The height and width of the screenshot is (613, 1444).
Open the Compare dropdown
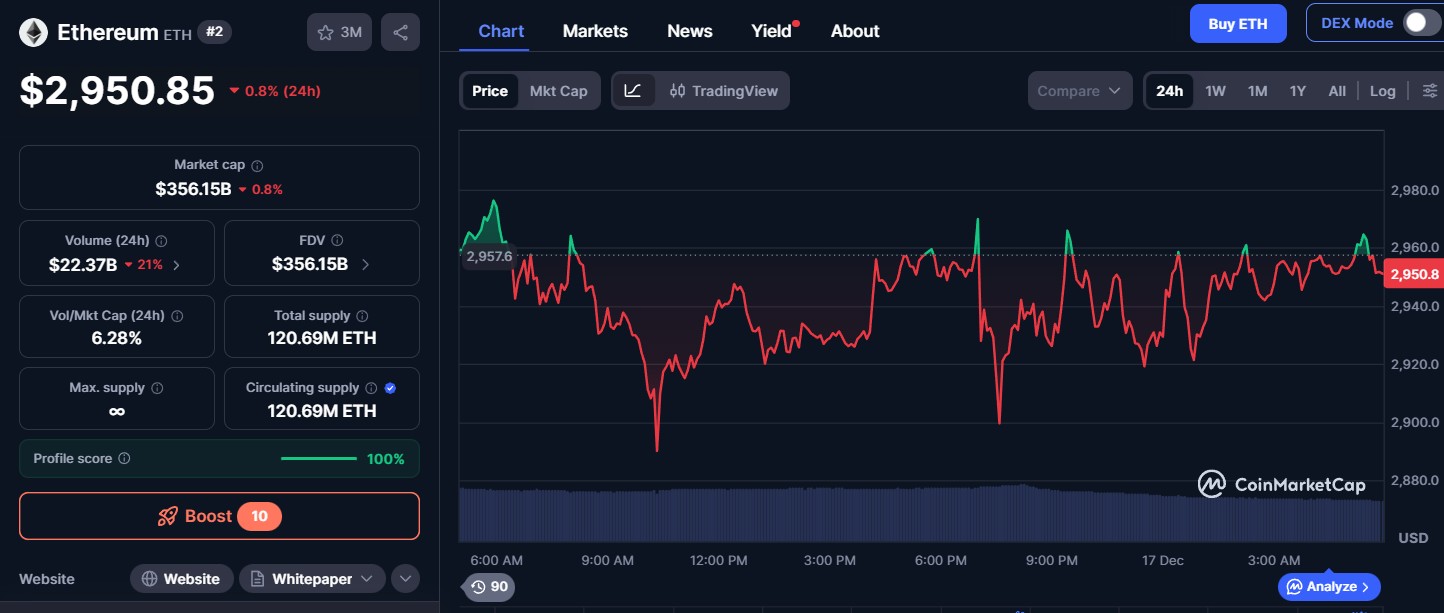click(1080, 90)
